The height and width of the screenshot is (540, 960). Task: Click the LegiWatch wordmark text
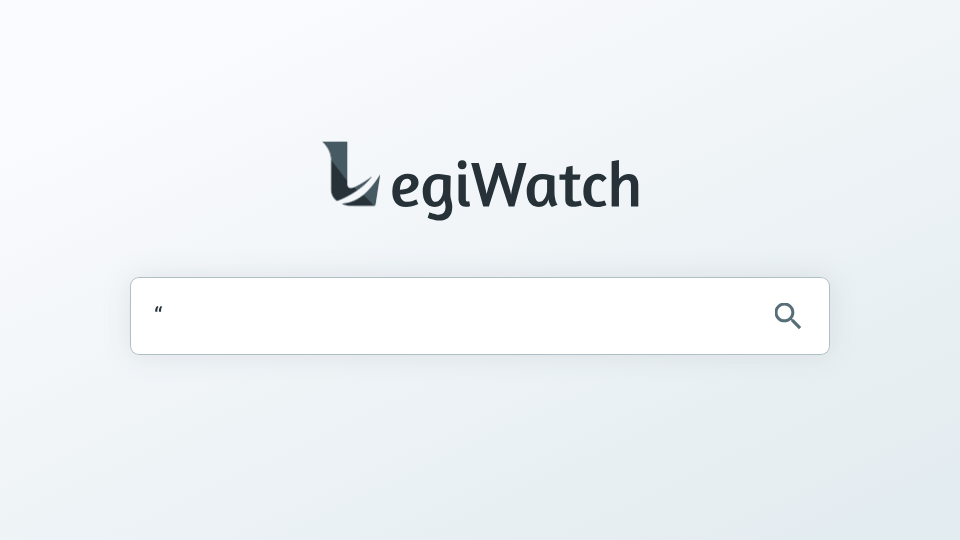click(515, 189)
